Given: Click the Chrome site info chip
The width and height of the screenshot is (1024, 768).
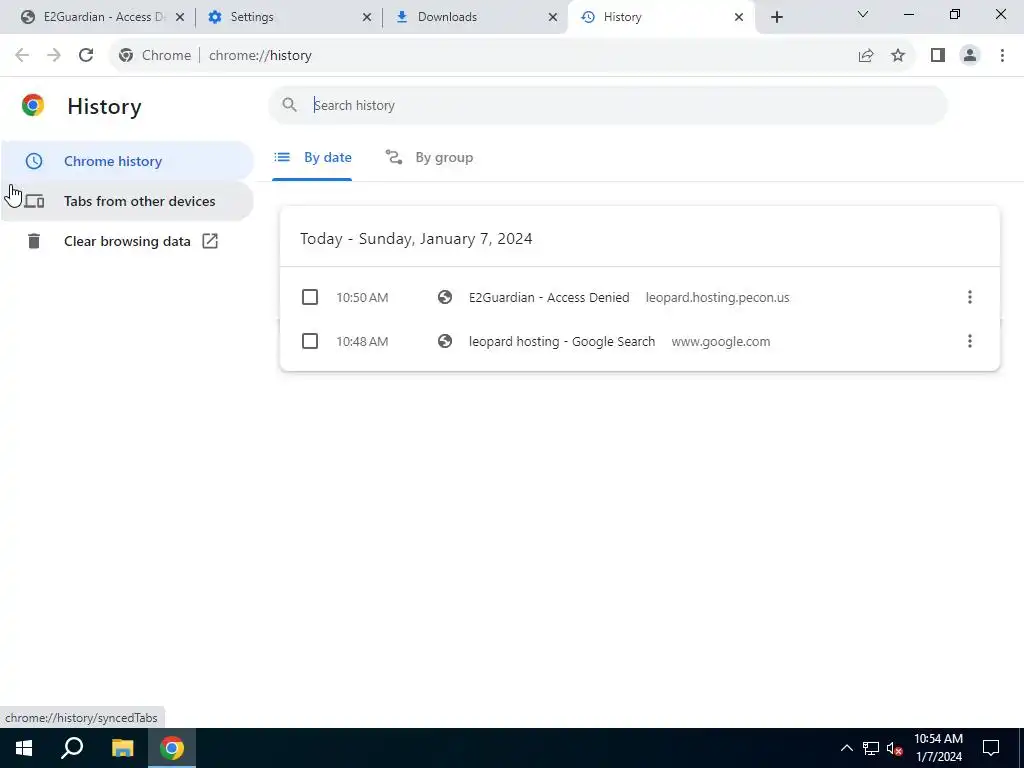Looking at the screenshot, I should (155, 56).
